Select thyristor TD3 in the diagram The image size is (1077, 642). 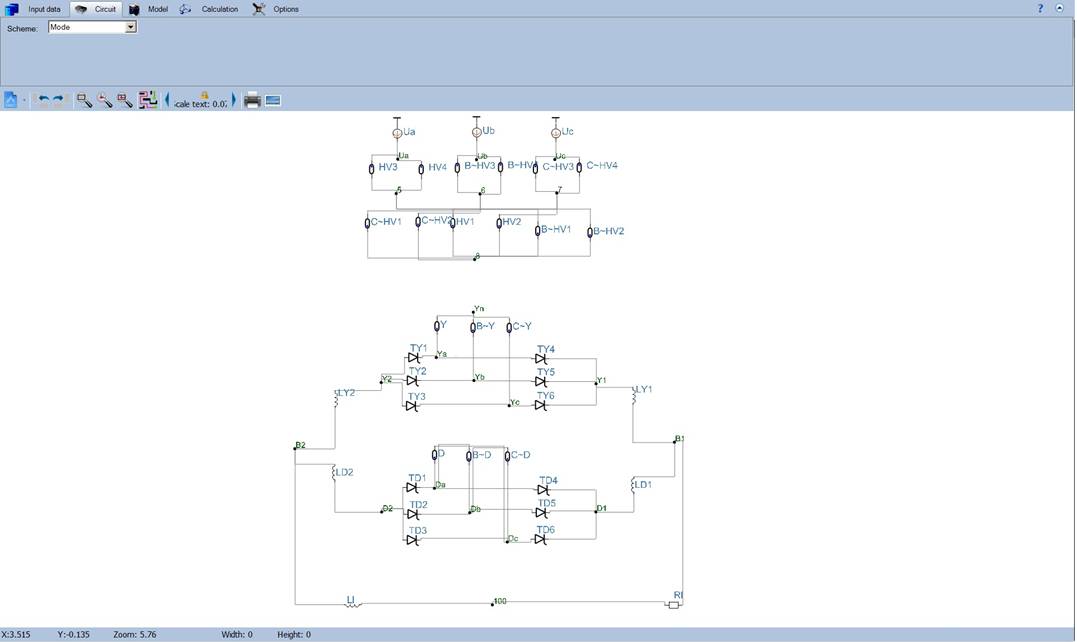coord(412,540)
